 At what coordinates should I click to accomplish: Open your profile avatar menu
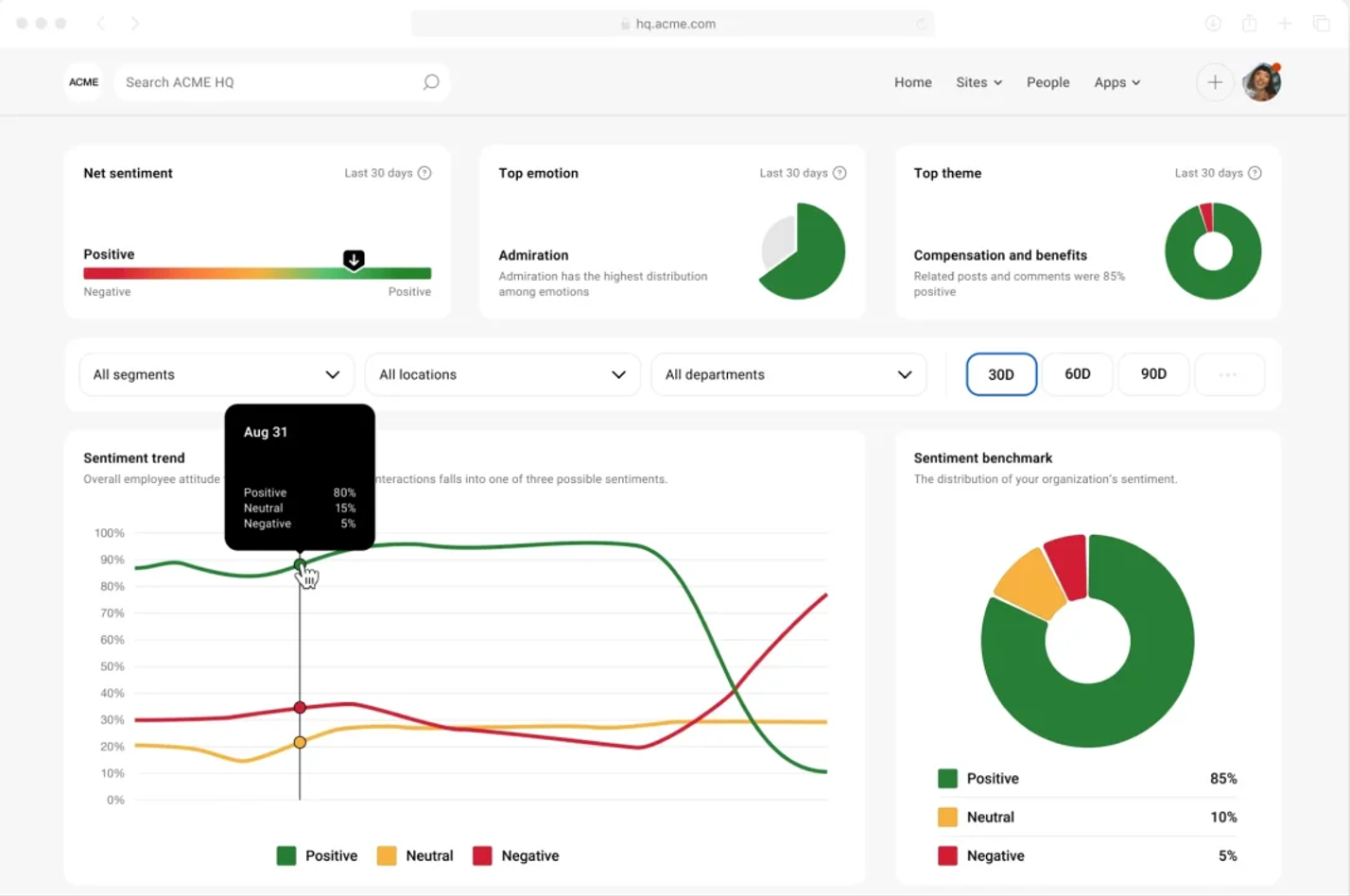[x=1262, y=82]
